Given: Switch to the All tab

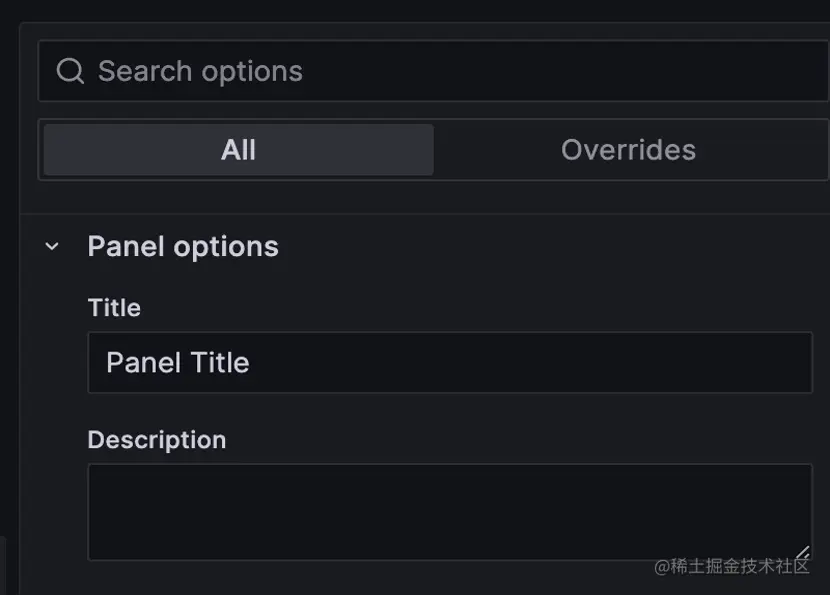Looking at the screenshot, I should [238, 150].
